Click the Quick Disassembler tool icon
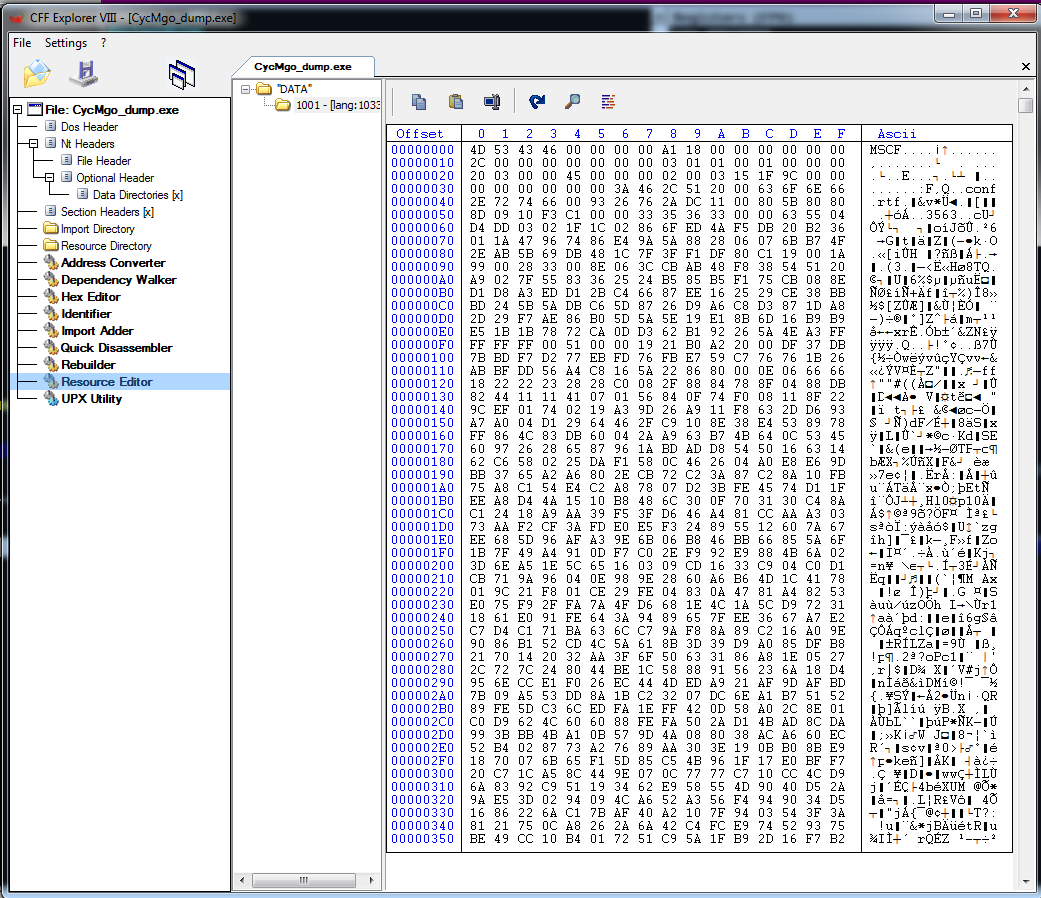 pyautogui.click(x=51, y=348)
